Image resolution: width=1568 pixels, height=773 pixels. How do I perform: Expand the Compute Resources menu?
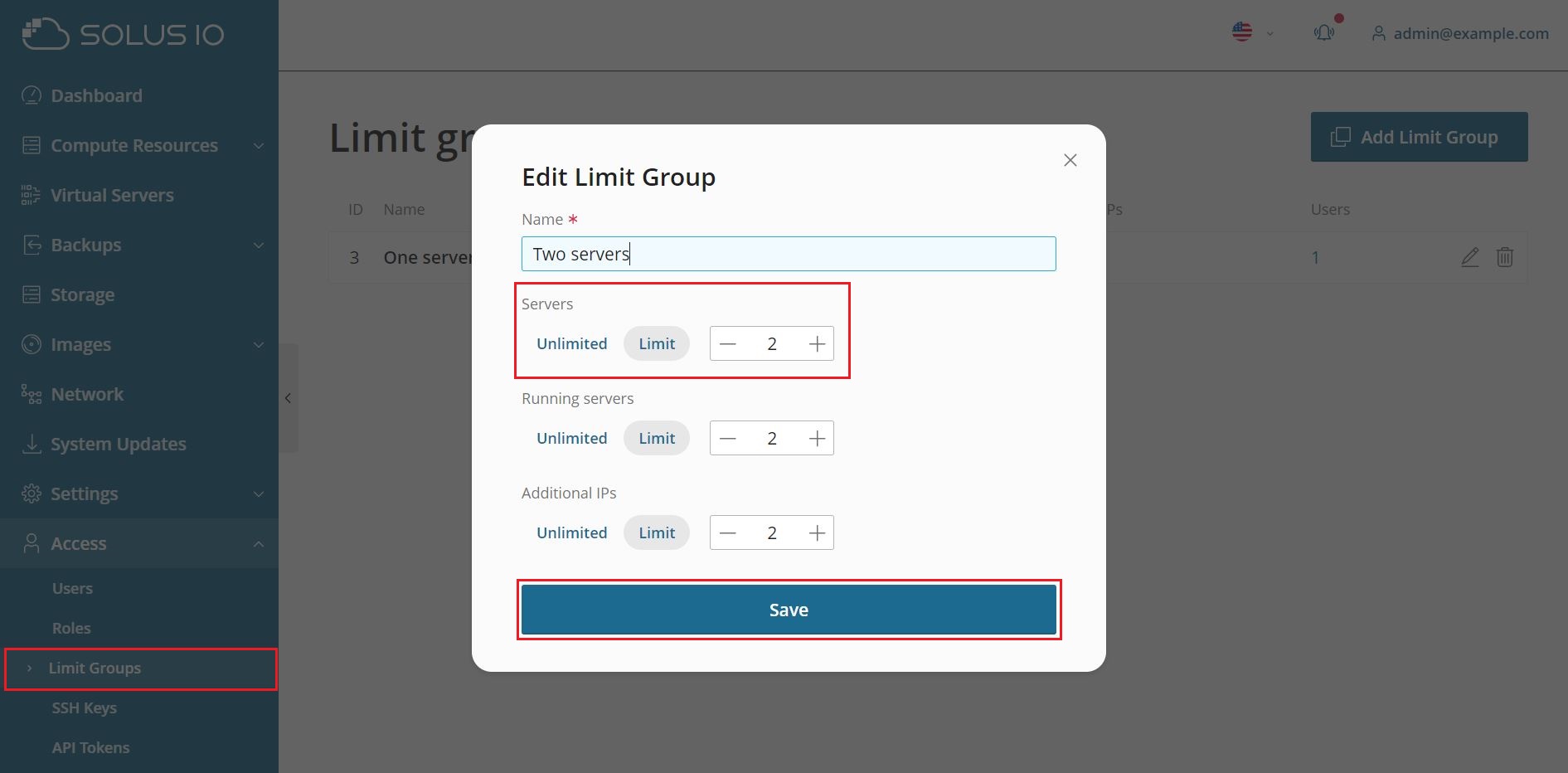(139, 145)
